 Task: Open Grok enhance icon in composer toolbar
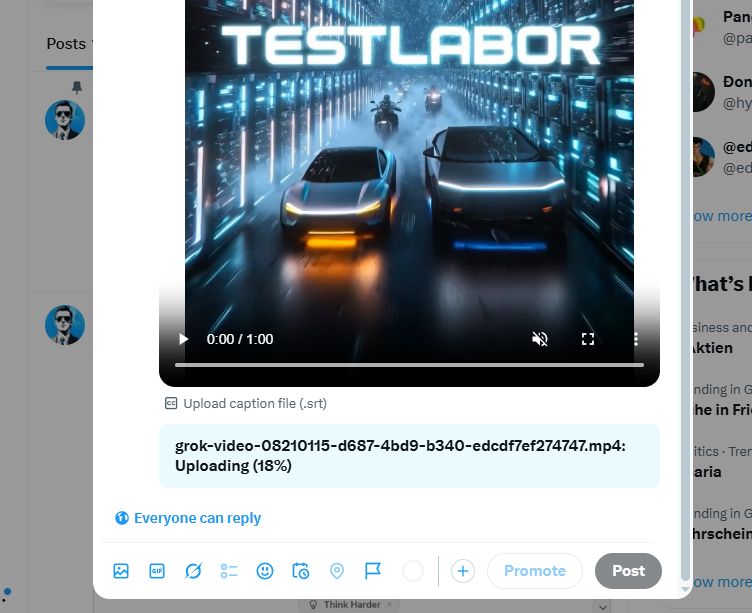click(x=193, y=571)
